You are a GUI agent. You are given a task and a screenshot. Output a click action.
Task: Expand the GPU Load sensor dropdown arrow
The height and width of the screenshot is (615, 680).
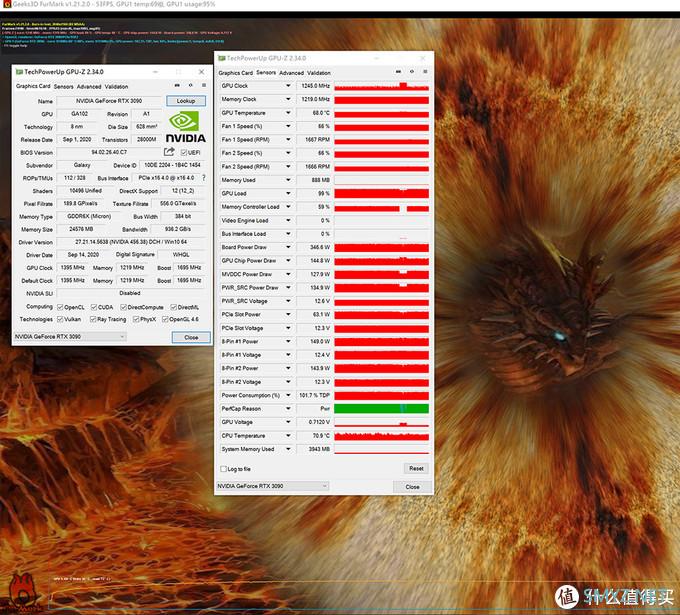click(288, 193)
